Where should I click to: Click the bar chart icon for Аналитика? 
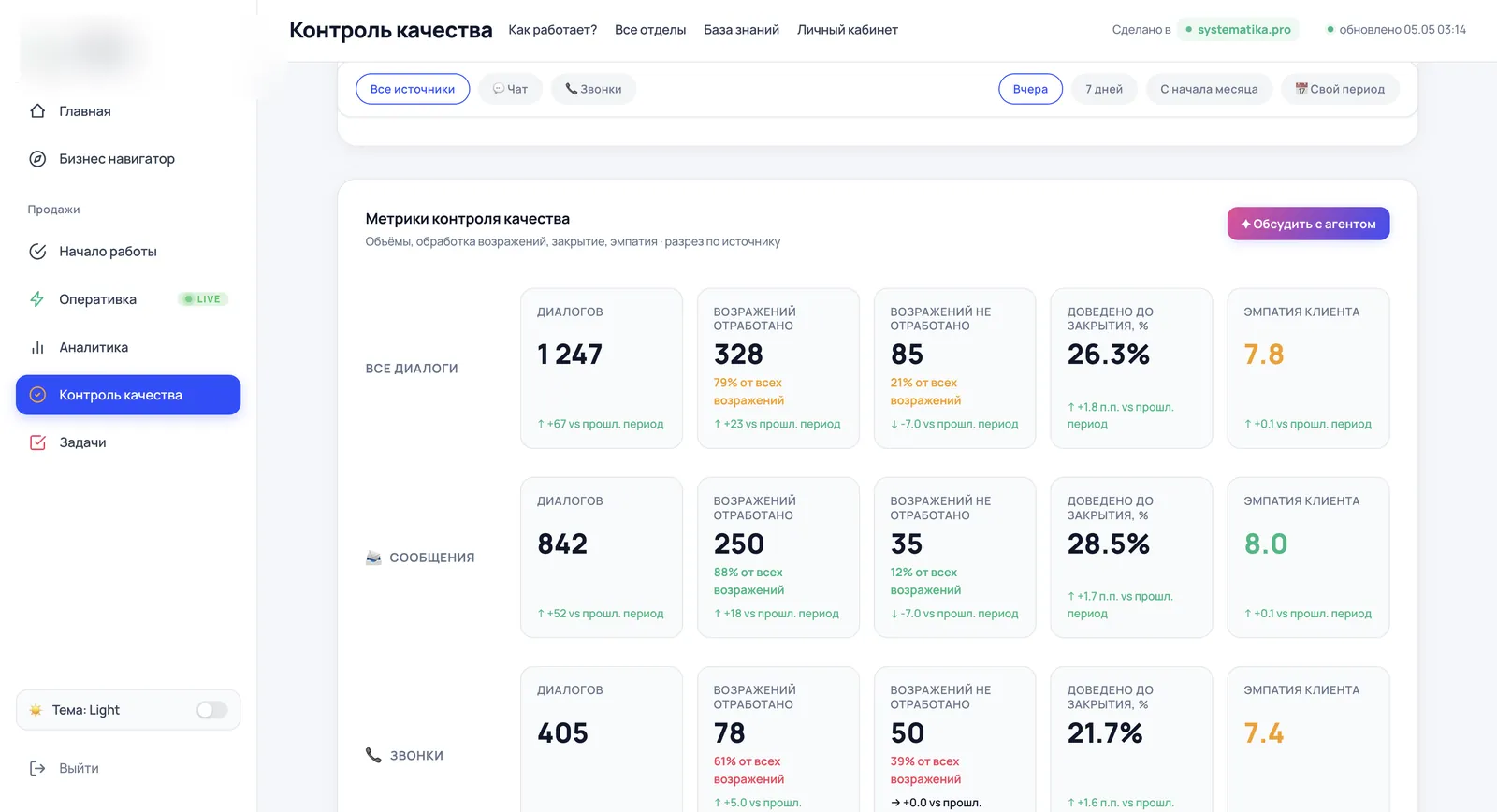pyautogui.click(x=37, y=347)
